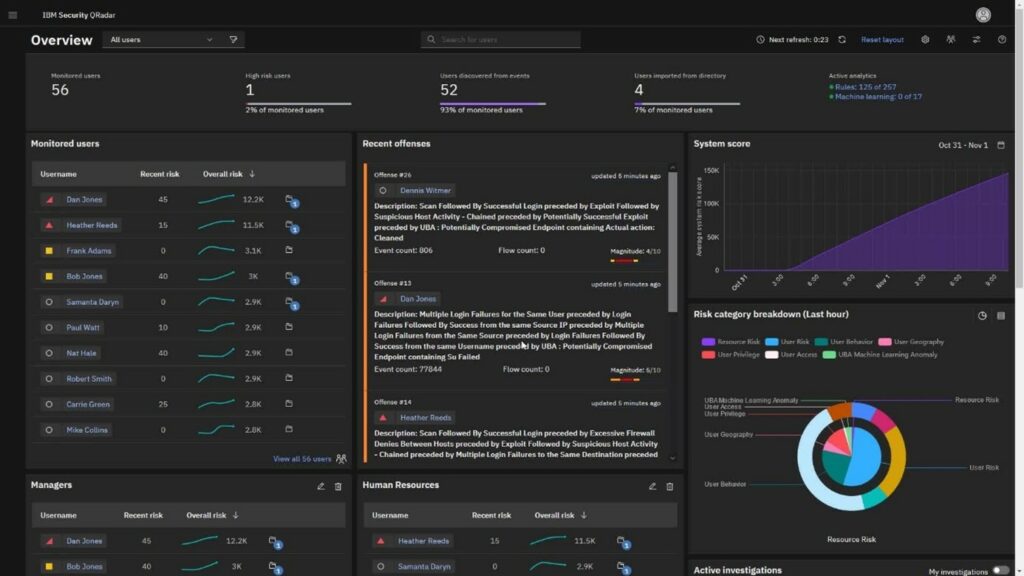Click the filter icon beside All users
Viewport: 1024px width, 576px height.
click(x=233, y=39)
